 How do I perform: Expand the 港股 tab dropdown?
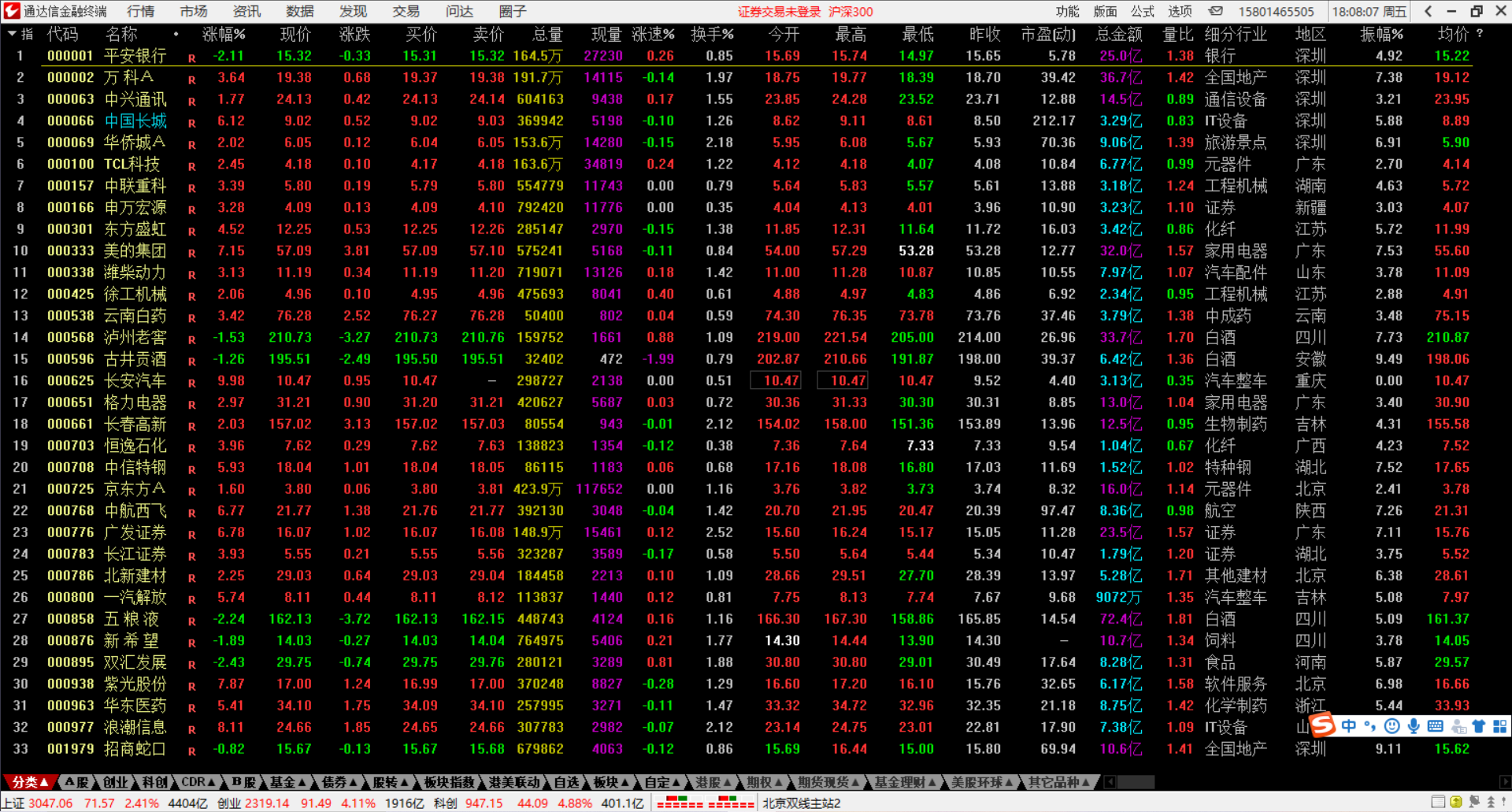(x=727, y=782)
